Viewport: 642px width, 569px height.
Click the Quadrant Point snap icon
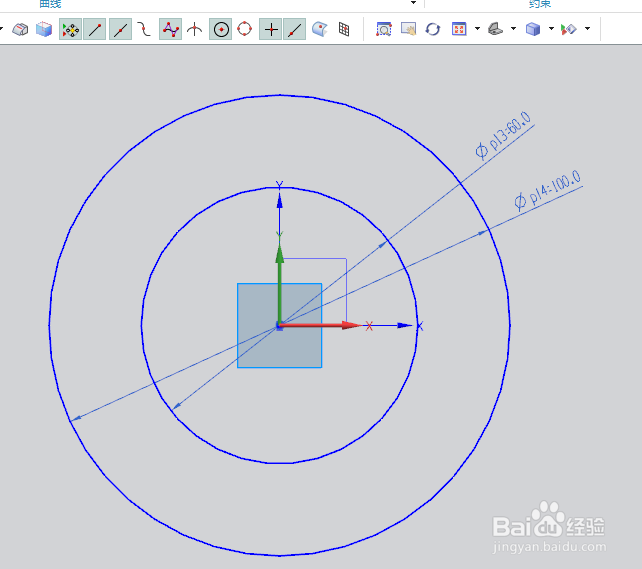coord(245,29)
